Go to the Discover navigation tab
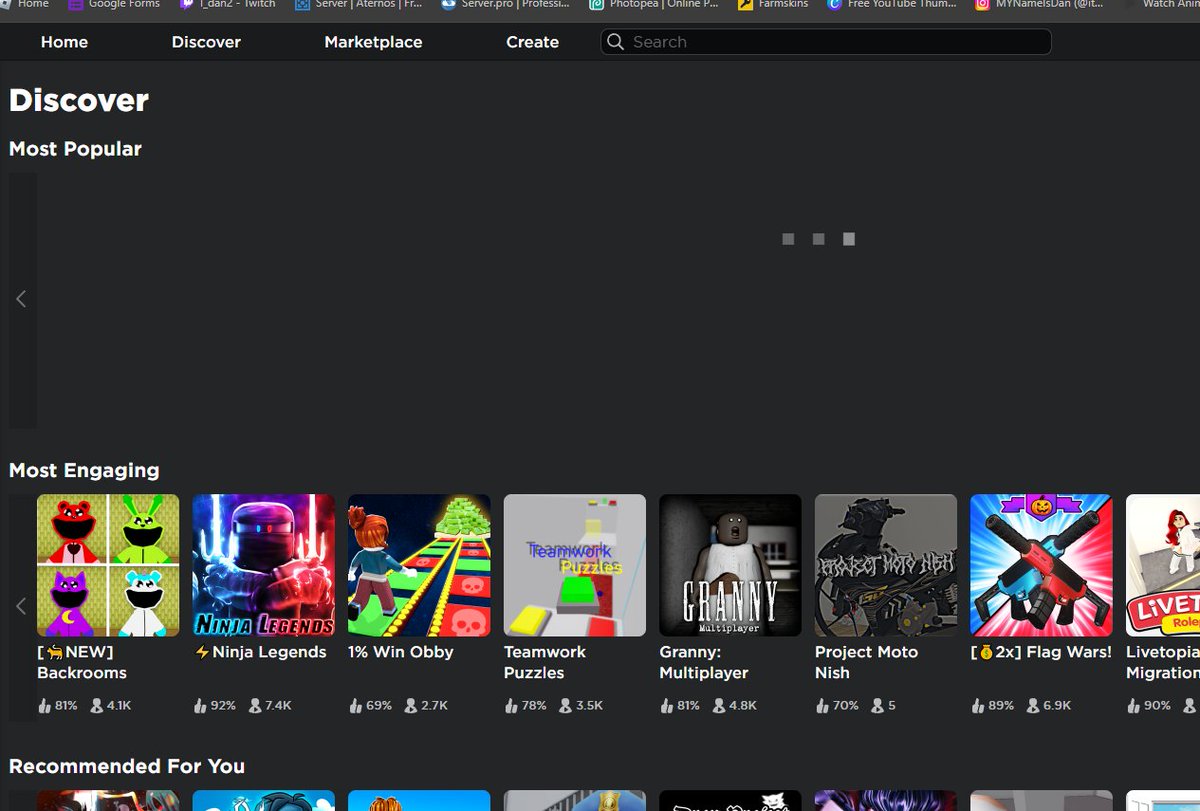This screenshot has height=811, width=1200. coord(206,42)
